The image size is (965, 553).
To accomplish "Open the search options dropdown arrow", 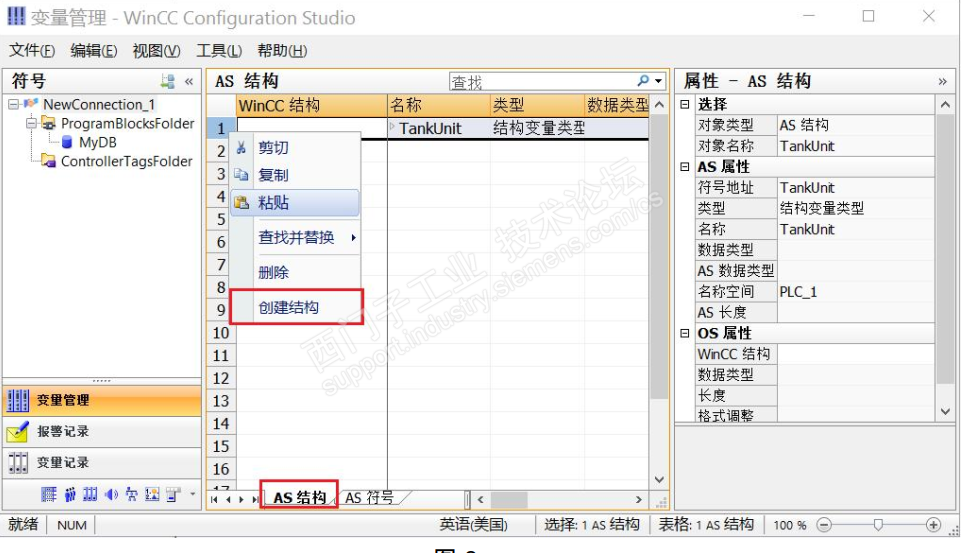I will 659,81.
